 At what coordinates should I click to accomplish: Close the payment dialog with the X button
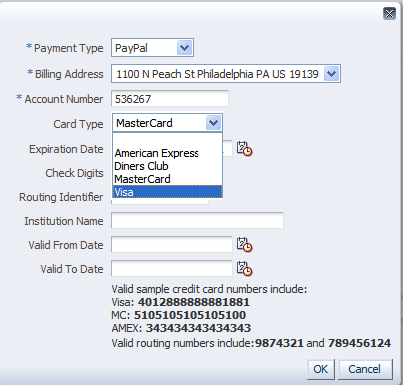(389, 14)
